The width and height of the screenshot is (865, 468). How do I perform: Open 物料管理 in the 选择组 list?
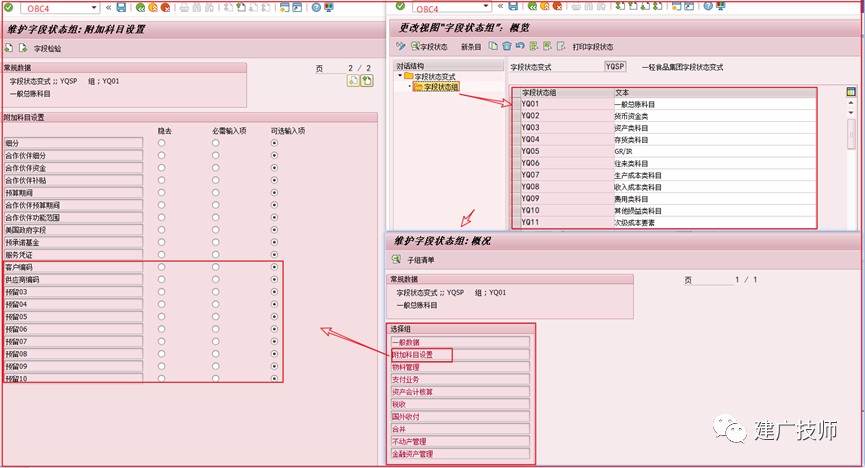pos(460,367)
